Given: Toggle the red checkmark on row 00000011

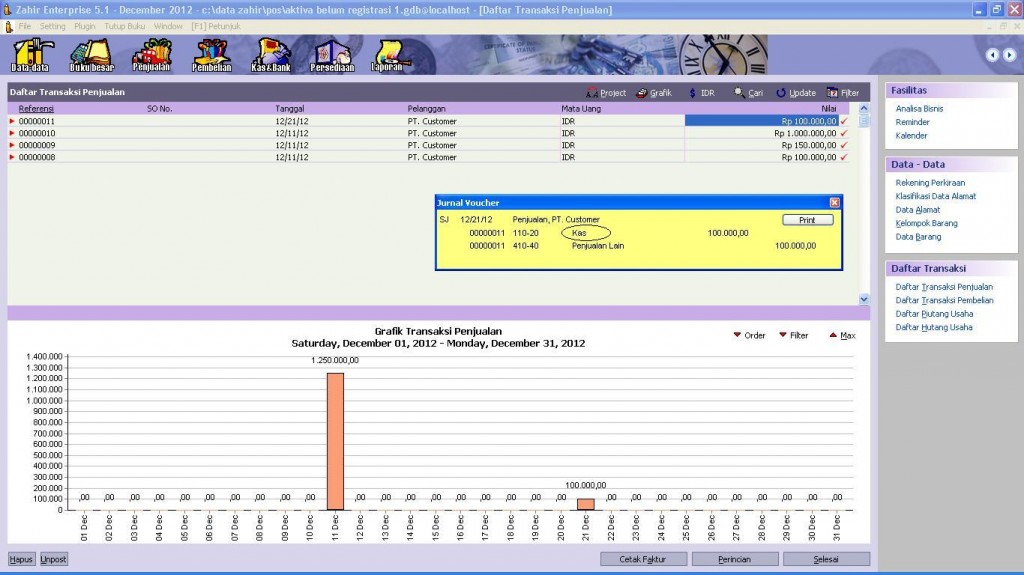Looking at the screenshot, I should point(844,121).
